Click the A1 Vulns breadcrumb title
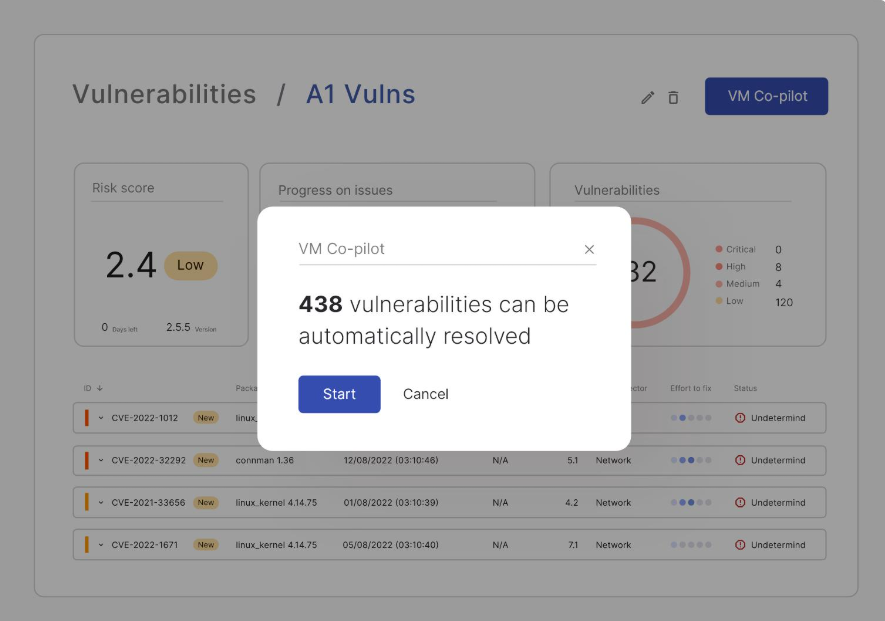The image size is (885, 621). (x=360, y=95)
